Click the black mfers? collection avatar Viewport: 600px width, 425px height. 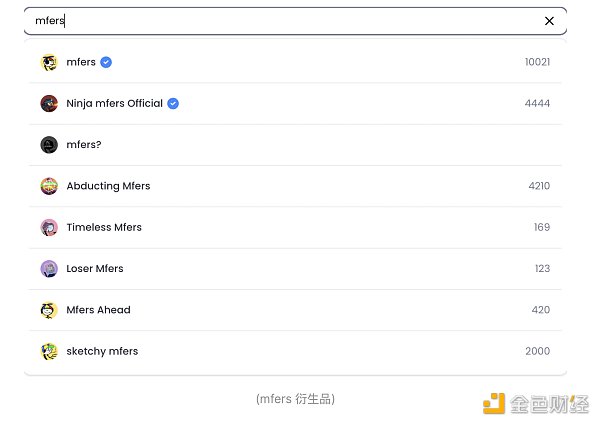(49, 145)
